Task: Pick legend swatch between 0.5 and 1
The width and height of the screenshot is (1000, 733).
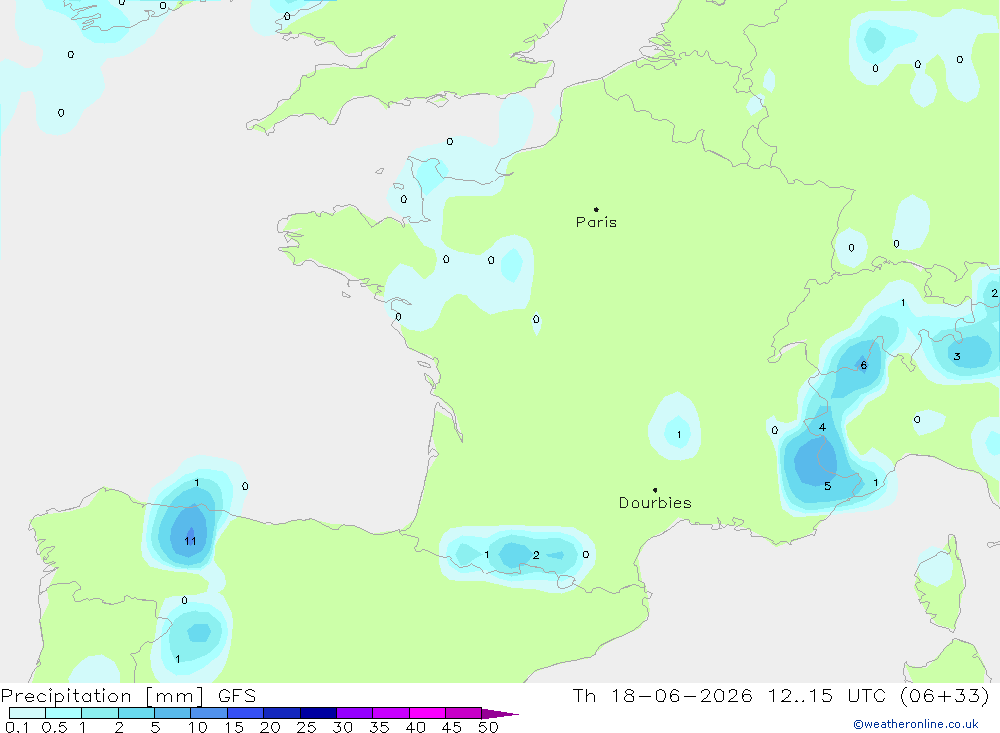Action: pyautogui.click(x=64, y=713)
